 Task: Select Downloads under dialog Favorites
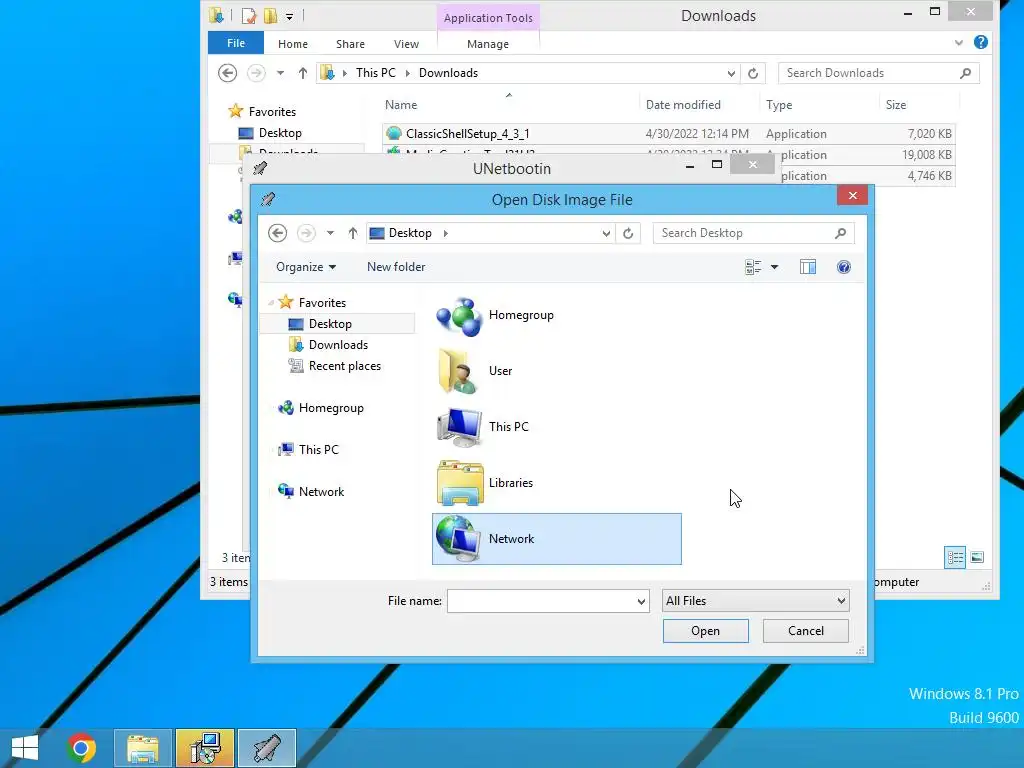coord(338,345)
